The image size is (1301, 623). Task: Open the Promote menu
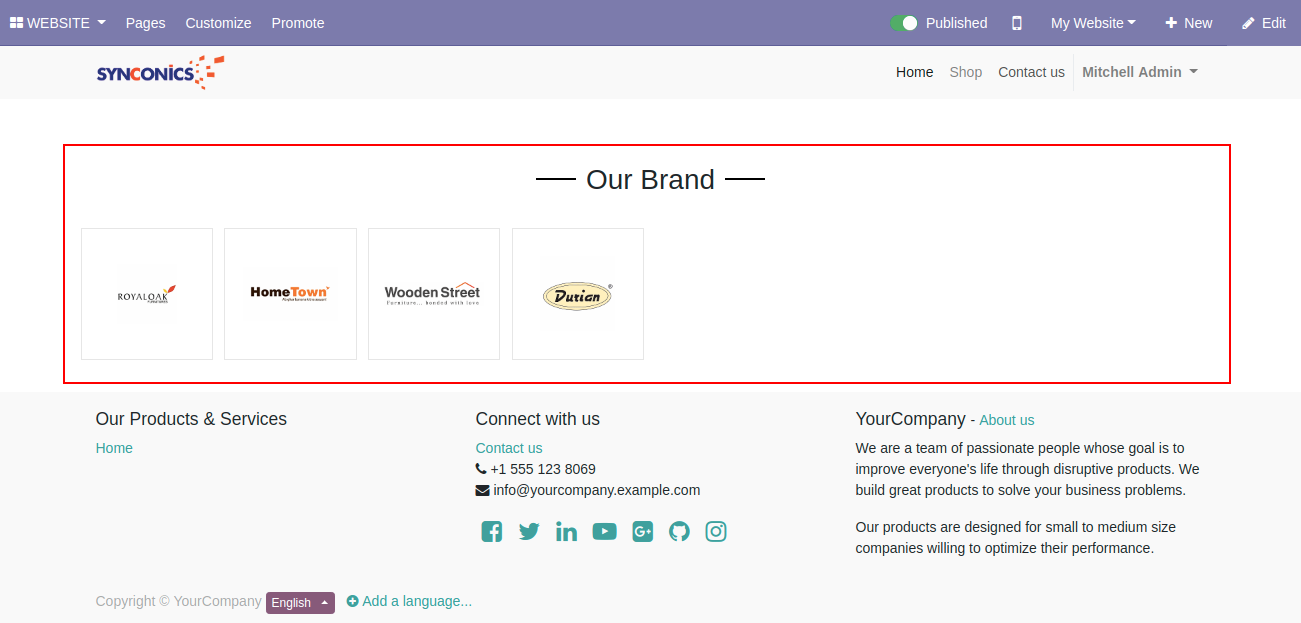click(x=298, y=23)
